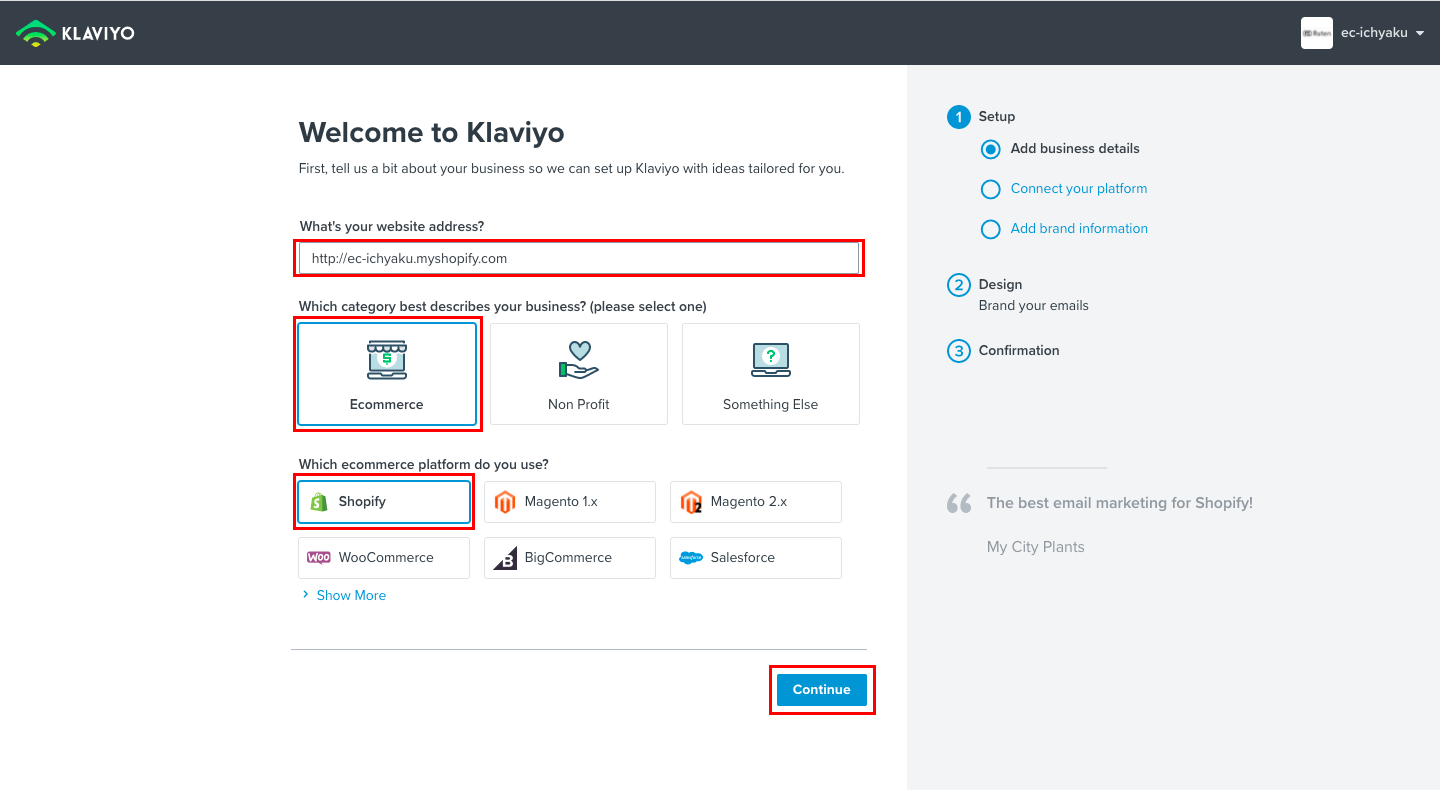Select the Ecommerce storefront icon
1440x790 pixels.
[387, 360]
